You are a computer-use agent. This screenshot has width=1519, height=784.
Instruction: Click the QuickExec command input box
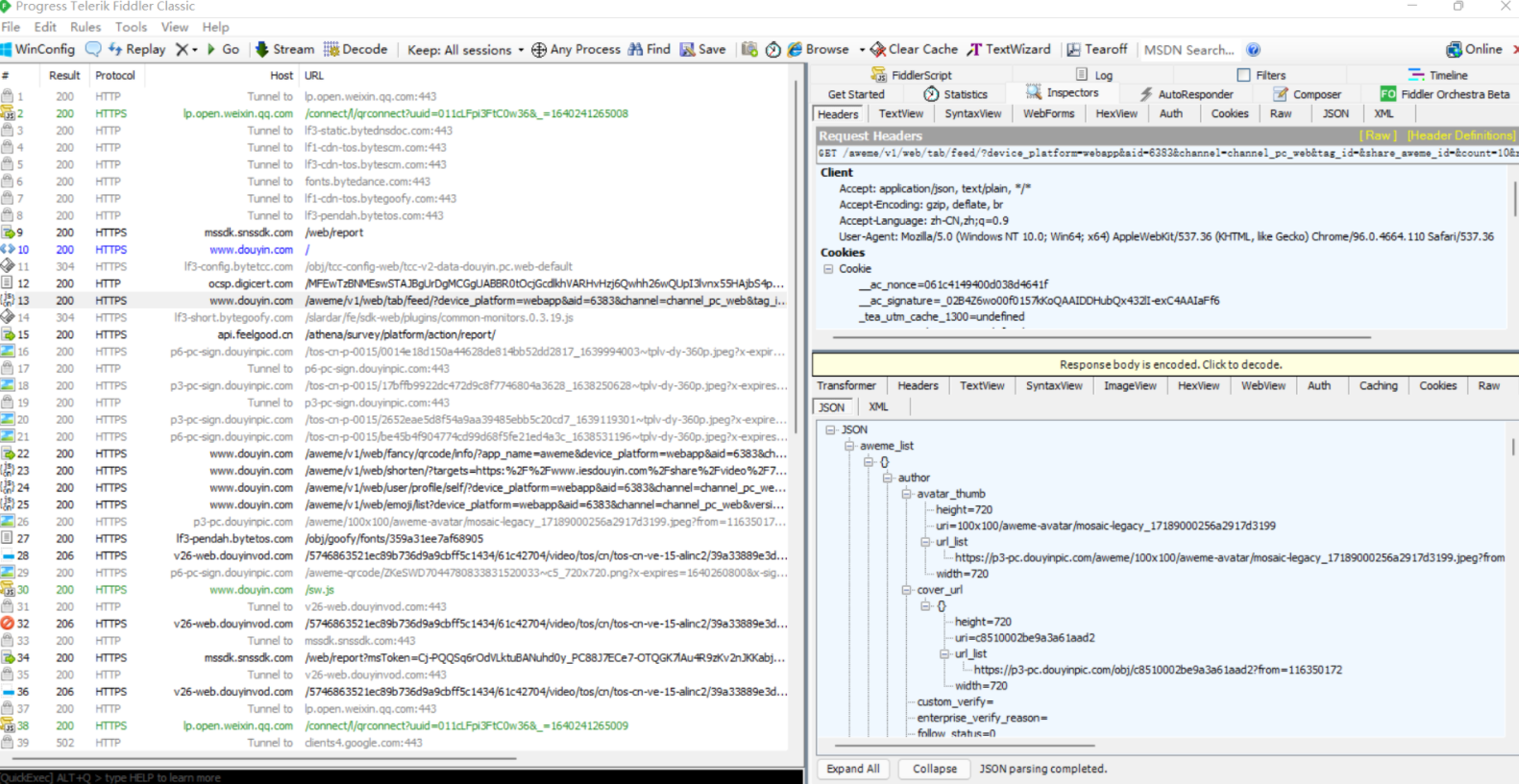(x=402, y=777)
